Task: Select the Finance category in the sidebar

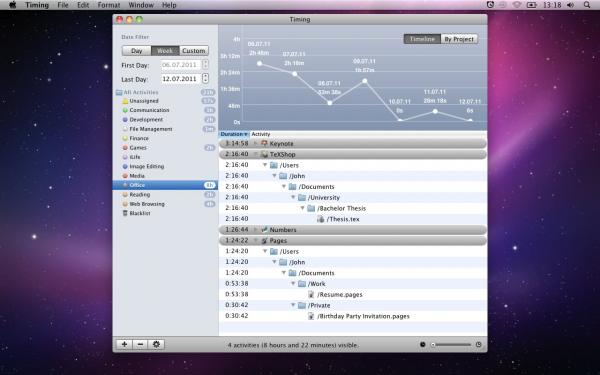Action: coord(165,138)
